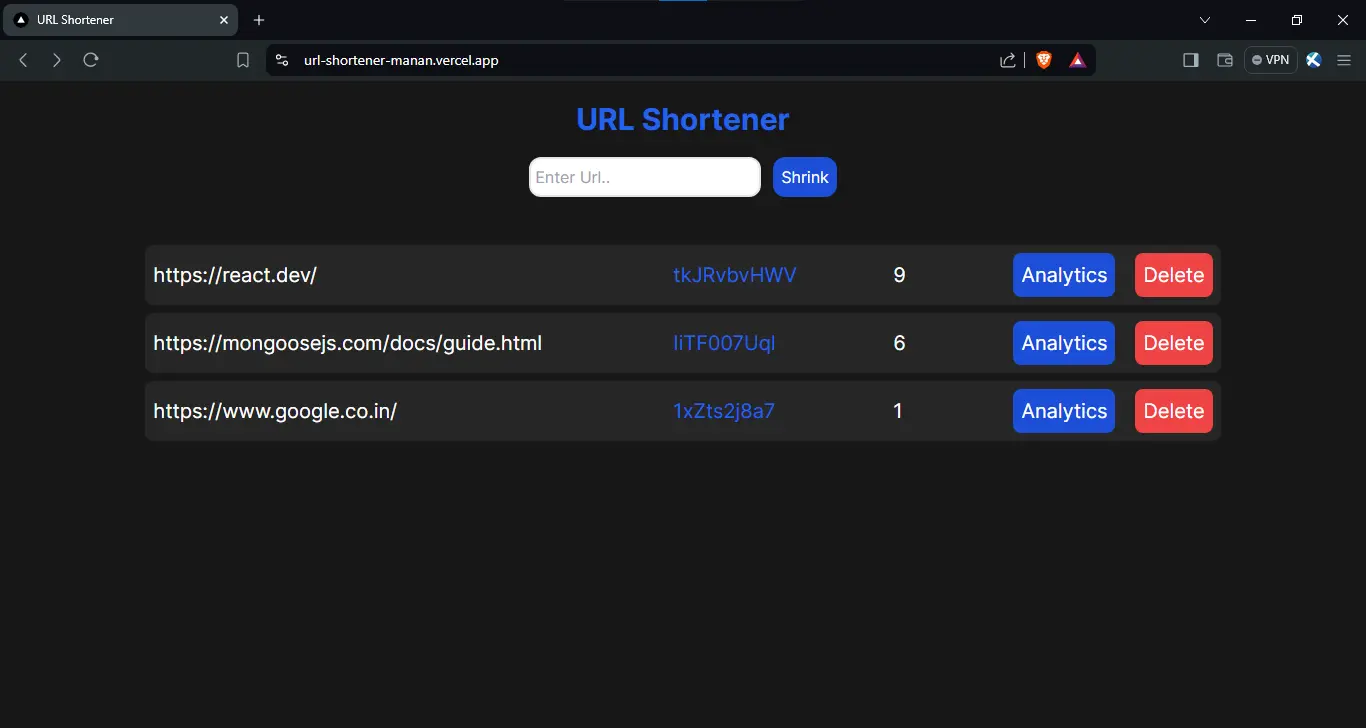1366x728 pixels.
Task: Open short link 1xZts2j8a7
Action: point(724,411)
